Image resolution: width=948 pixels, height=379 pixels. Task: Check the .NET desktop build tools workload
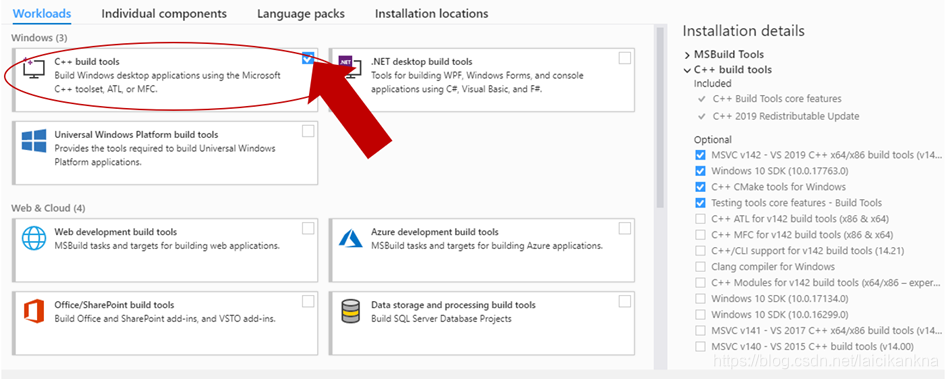[x=625, y=58]
